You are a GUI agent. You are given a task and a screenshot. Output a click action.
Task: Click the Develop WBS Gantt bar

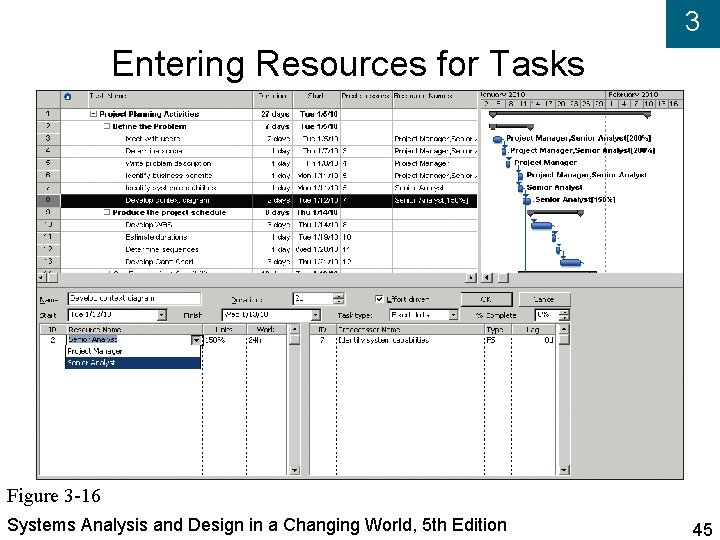point(542,225)
